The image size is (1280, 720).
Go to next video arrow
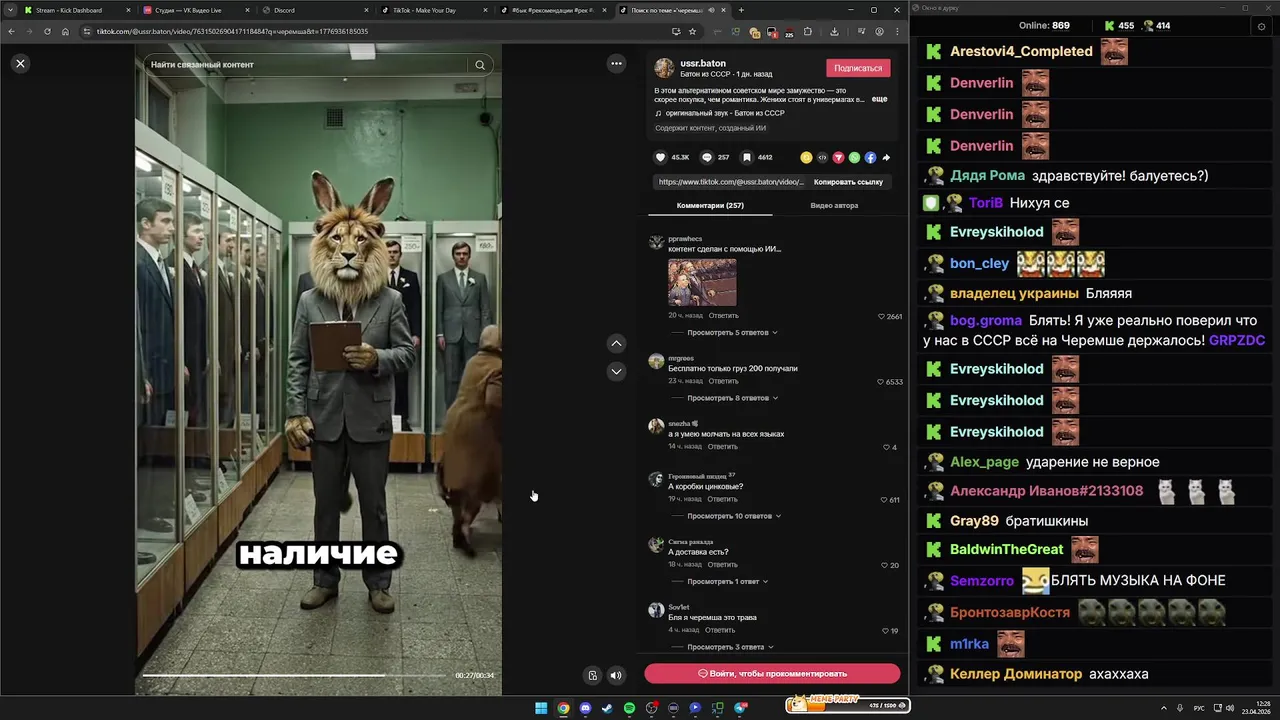[616, 371]
